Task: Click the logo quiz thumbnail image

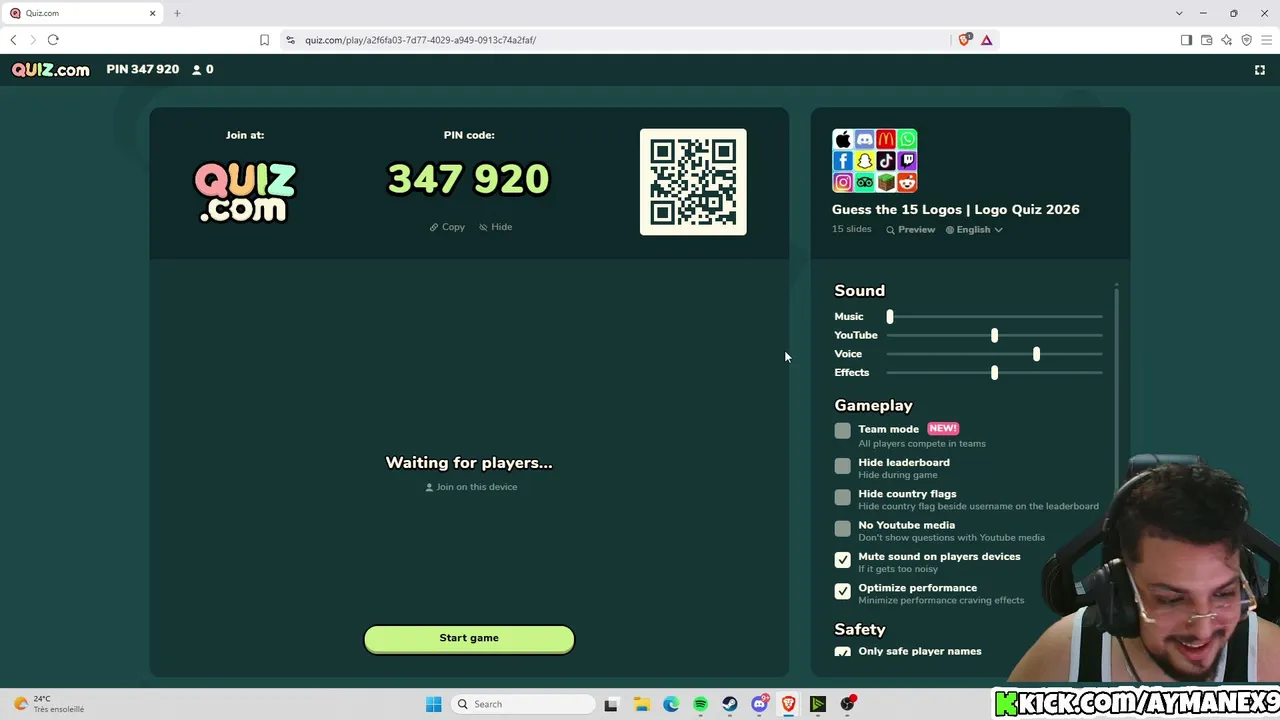Action: pos(875,160)
